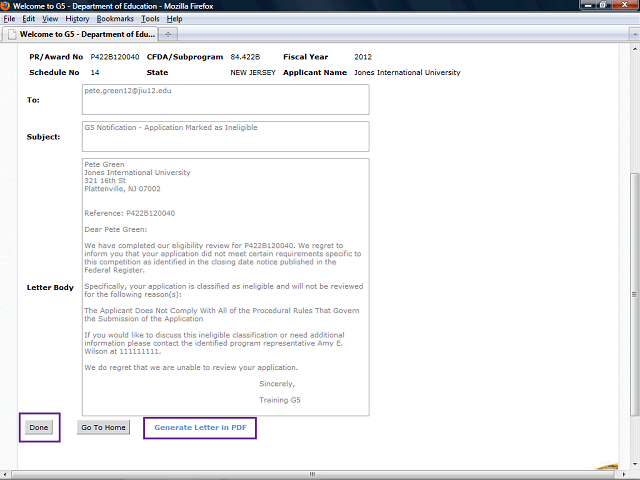Viewport: 640px width, 480px height.
Task: Click the horizontal scrollbar thumb
Action: point(313,474)
